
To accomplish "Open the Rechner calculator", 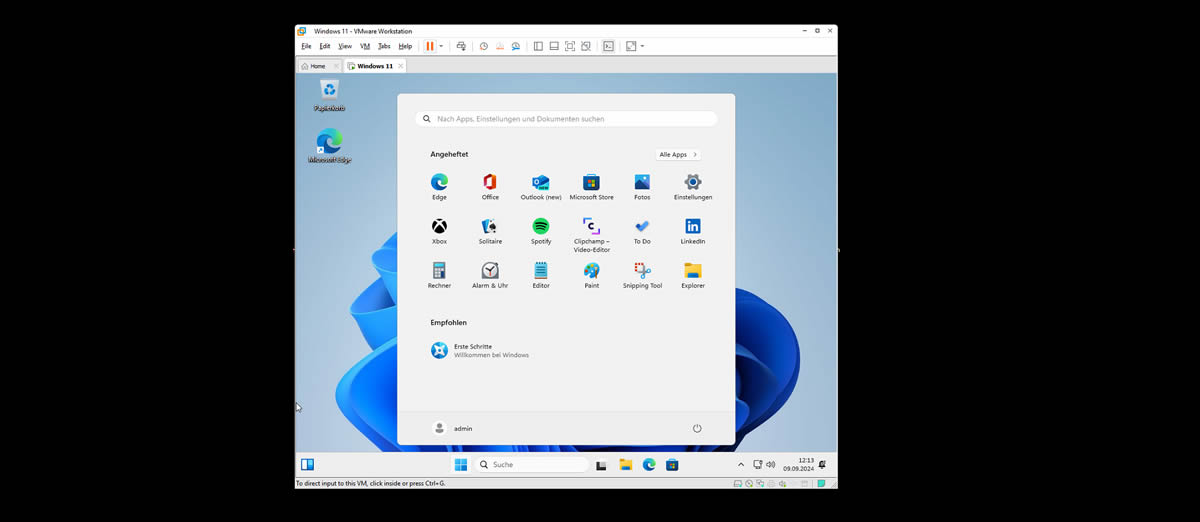I will (x=439, y=275).
